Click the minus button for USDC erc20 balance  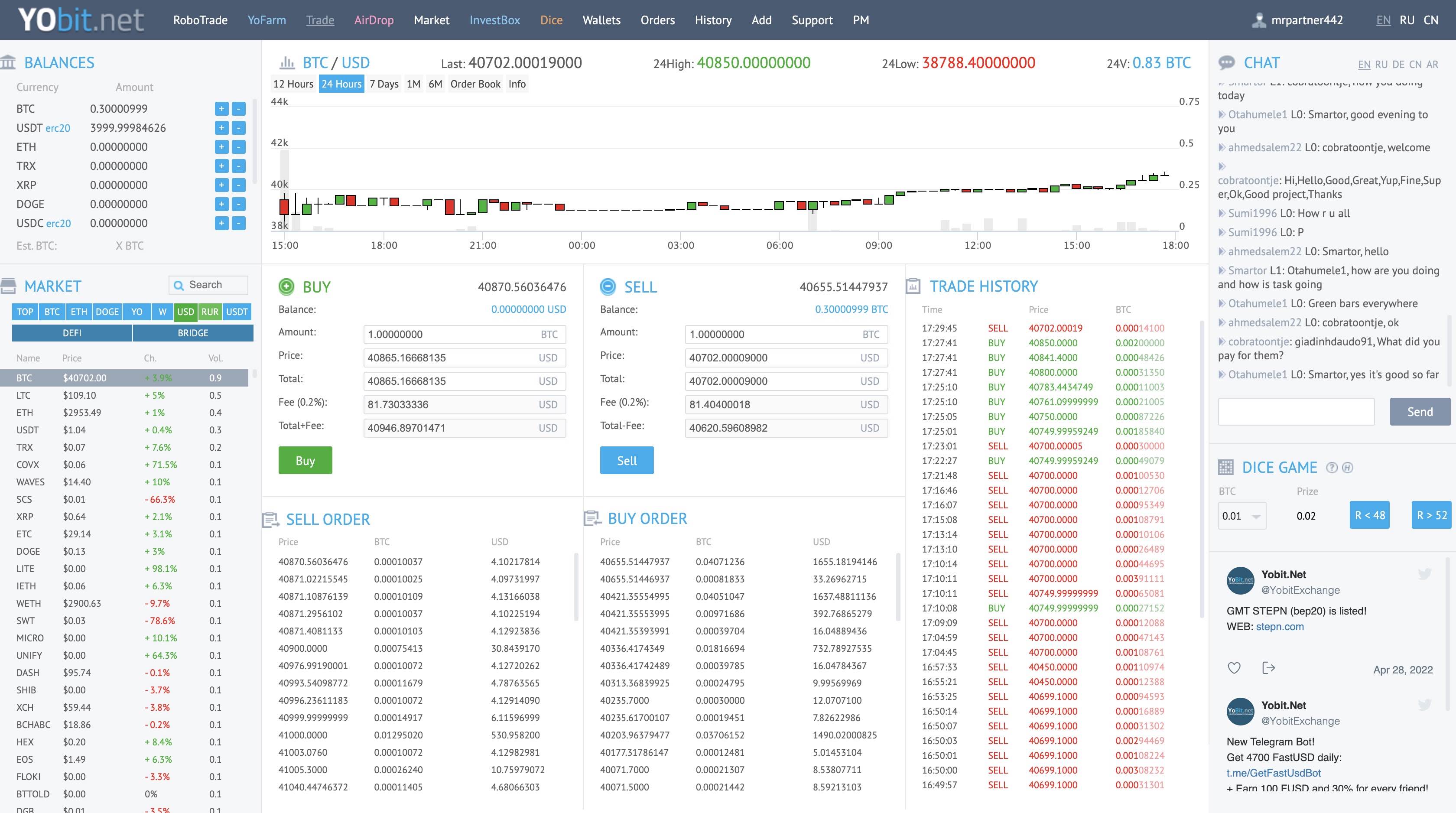click(238, 223)
